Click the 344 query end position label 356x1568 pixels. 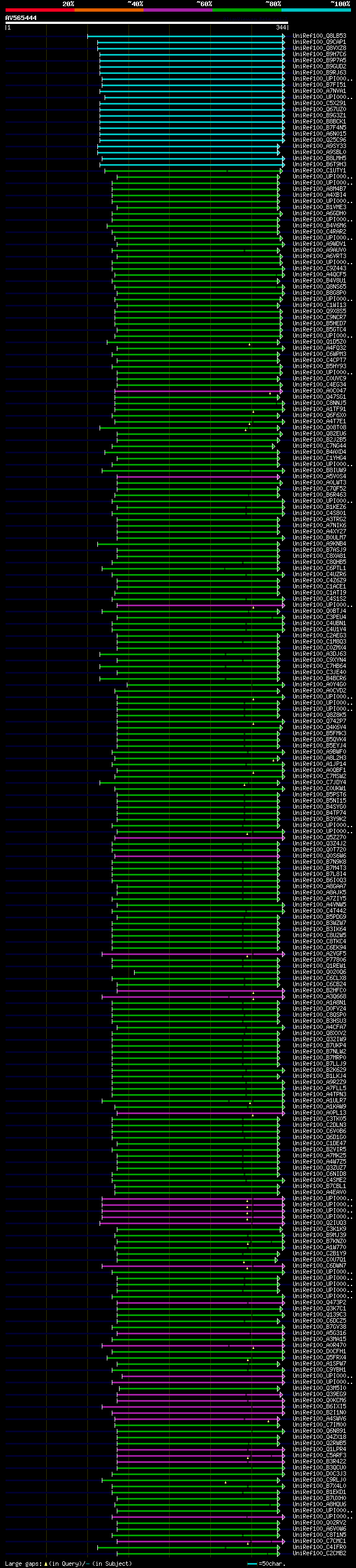point(281,27)
